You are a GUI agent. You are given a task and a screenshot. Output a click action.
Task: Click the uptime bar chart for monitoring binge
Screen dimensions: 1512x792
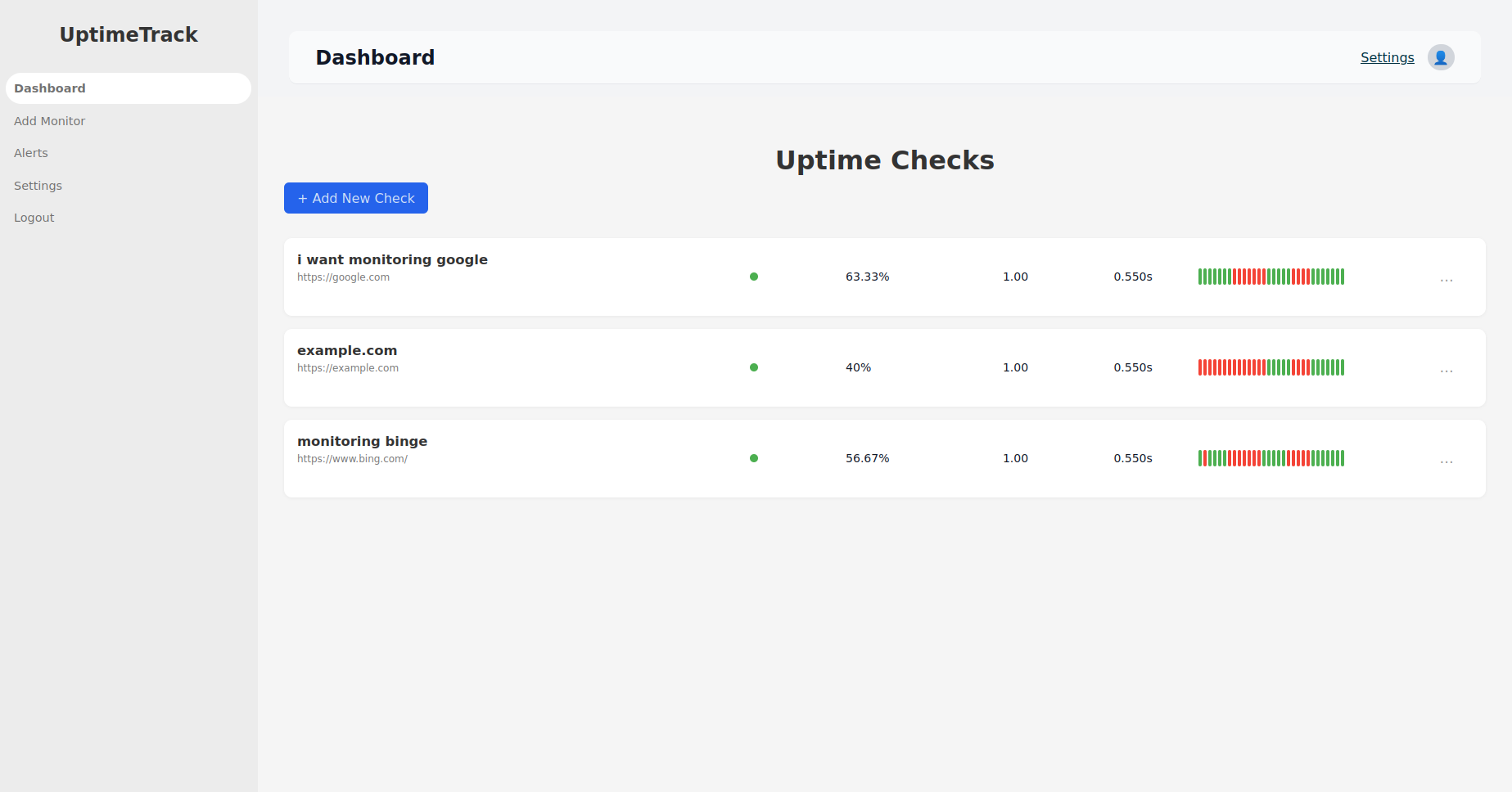coord(1271,458)
